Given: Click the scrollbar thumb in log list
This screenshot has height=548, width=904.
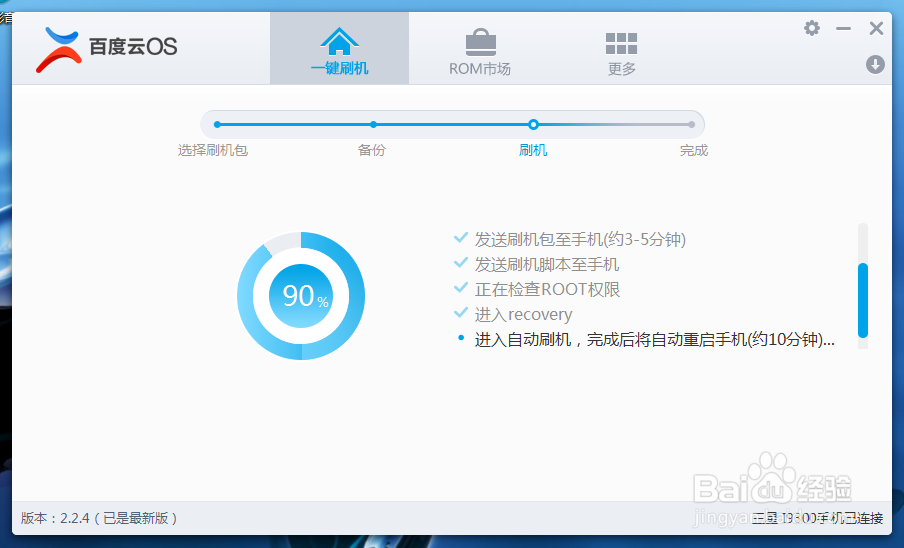Looking at the screenshot, I should tap(862, 300).
